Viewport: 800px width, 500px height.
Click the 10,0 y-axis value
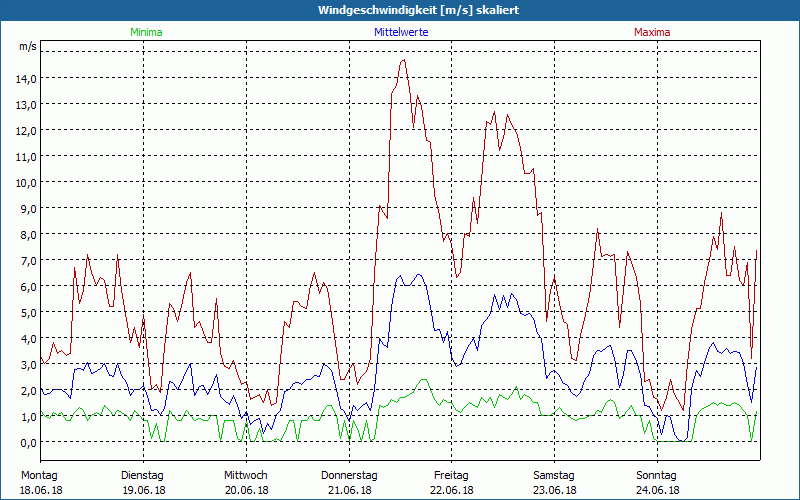(26, 182)
